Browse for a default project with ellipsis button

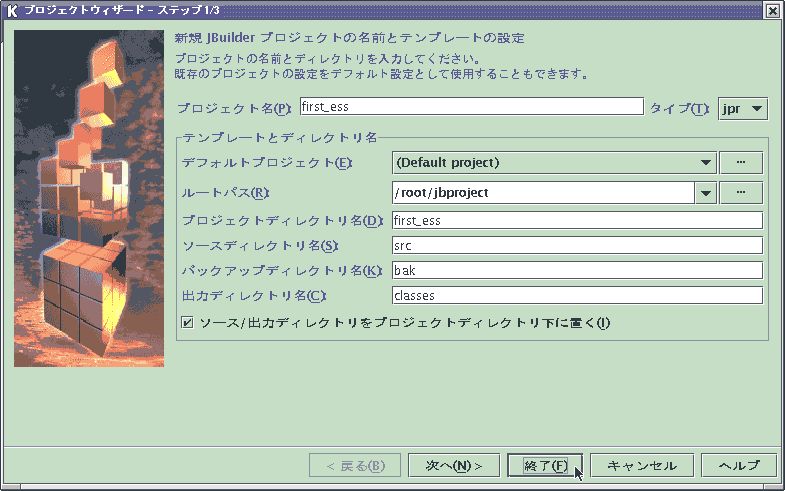click(x=741, y=163)
